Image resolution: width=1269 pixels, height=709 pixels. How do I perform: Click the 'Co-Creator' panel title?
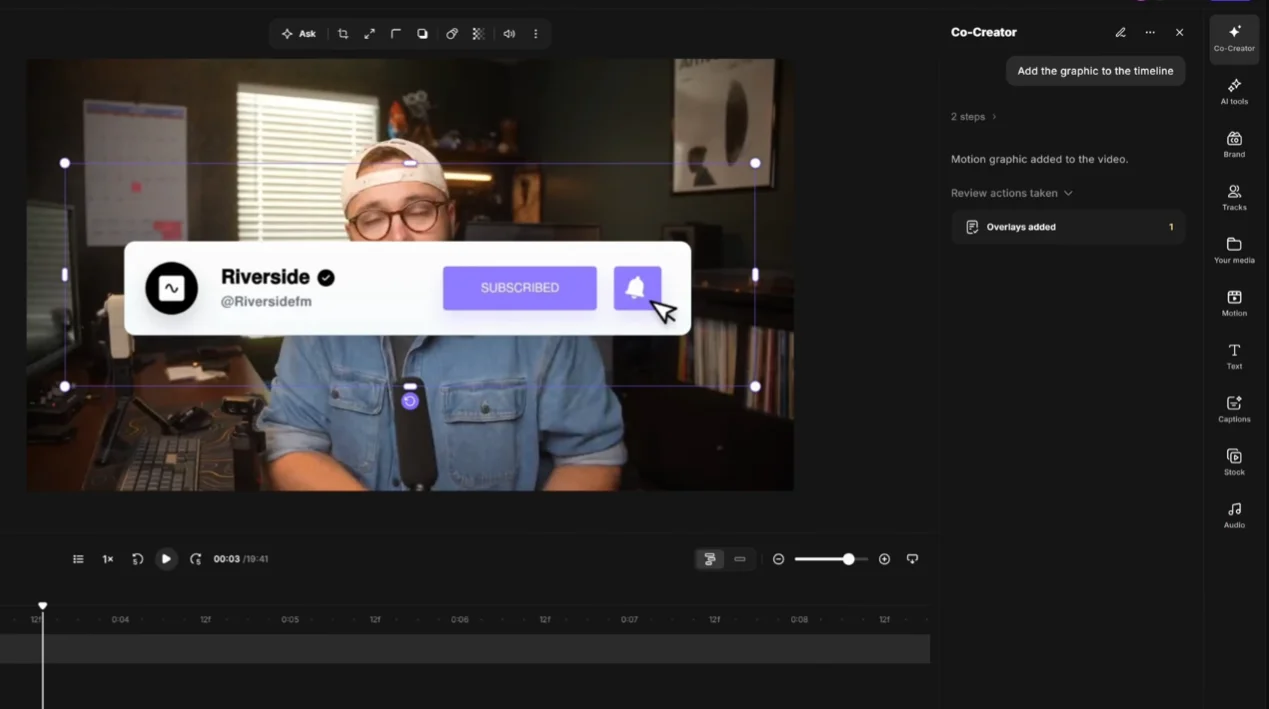click(984, 32)
